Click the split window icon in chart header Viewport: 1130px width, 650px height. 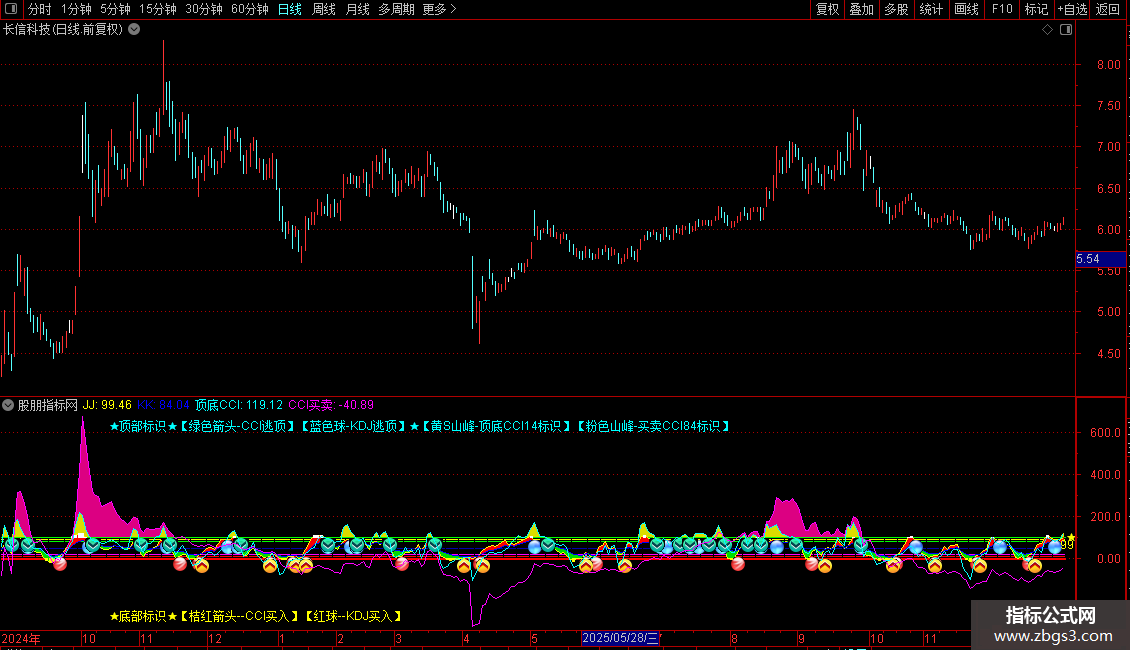click(1066, 30)
